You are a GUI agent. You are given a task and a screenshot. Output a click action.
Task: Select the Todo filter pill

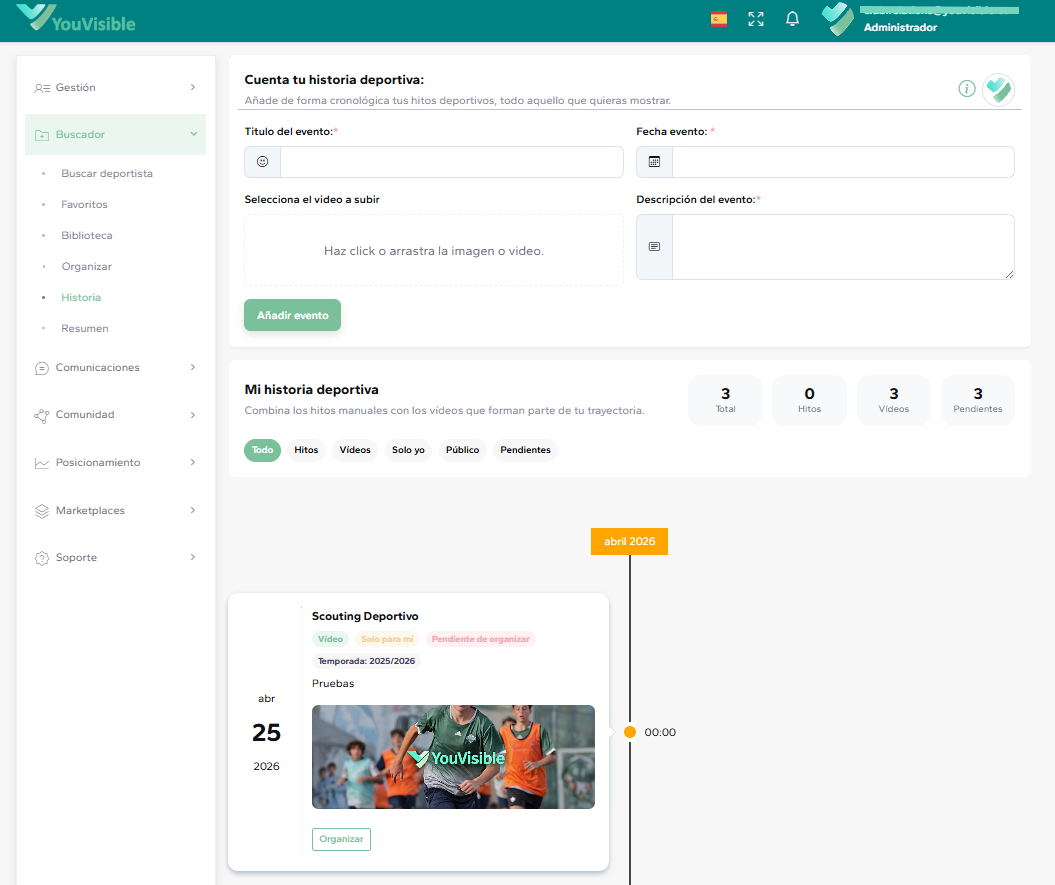(x=262, y=450)
